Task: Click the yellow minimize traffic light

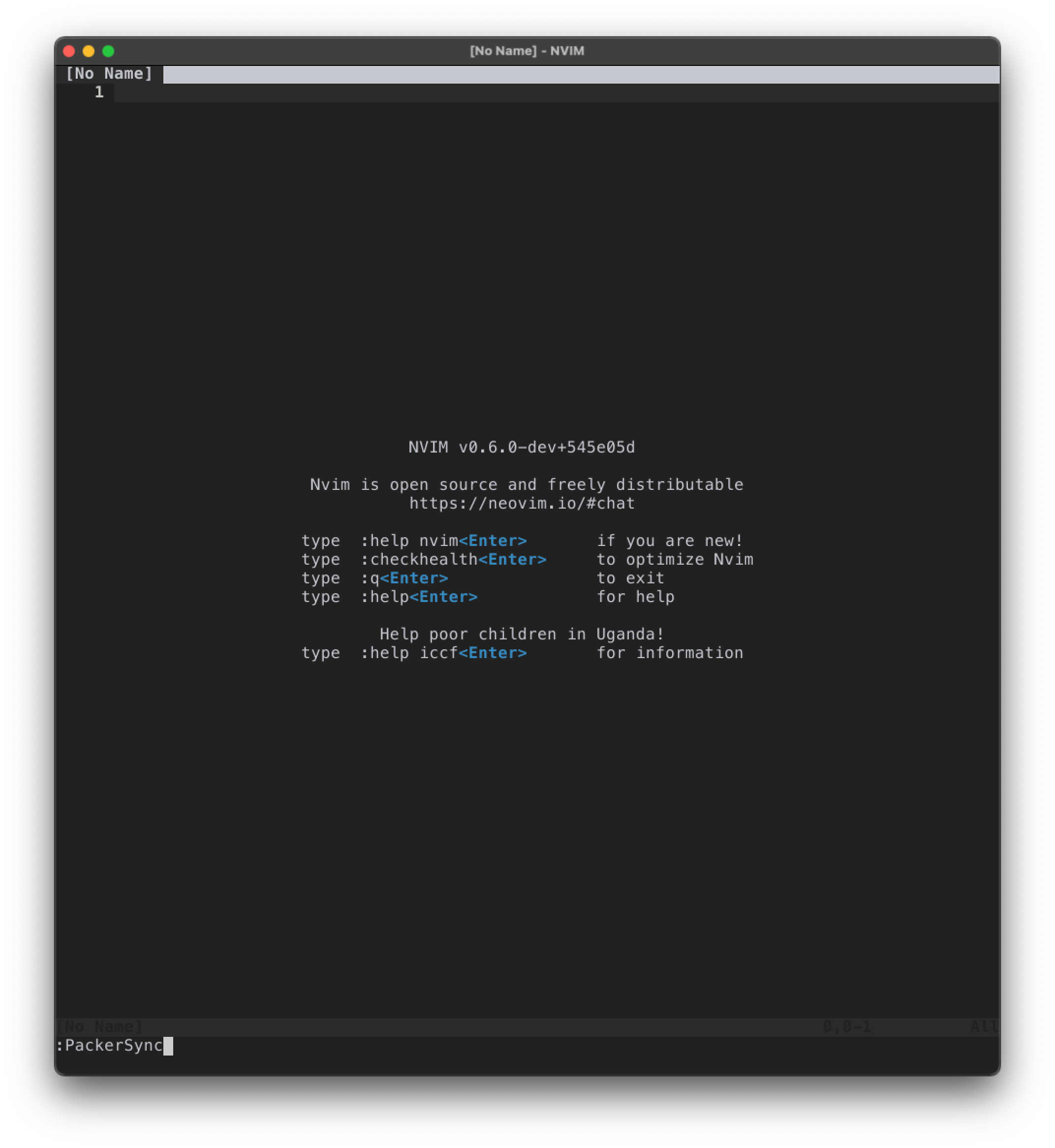Action: (x=88, y=51)
